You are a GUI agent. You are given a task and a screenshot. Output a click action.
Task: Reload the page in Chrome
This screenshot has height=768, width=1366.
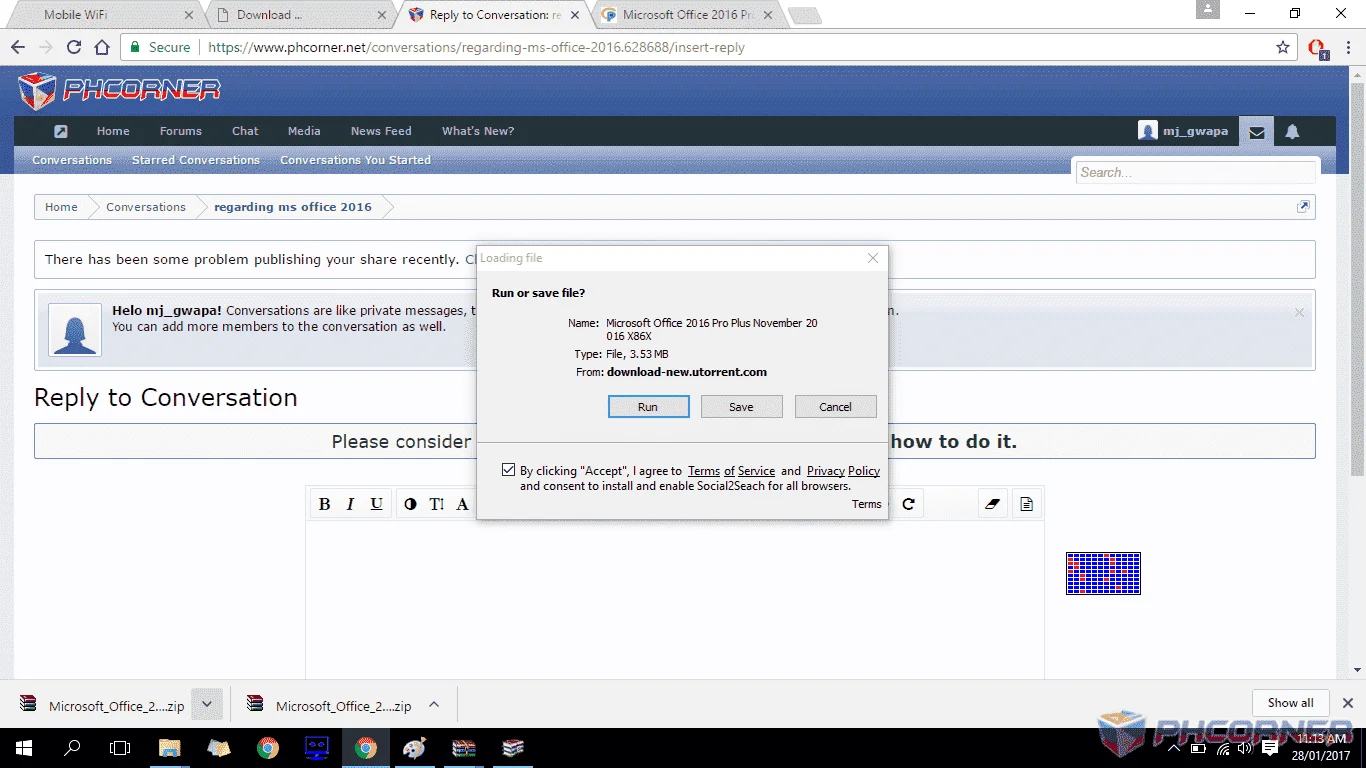(x=73, y=47)
